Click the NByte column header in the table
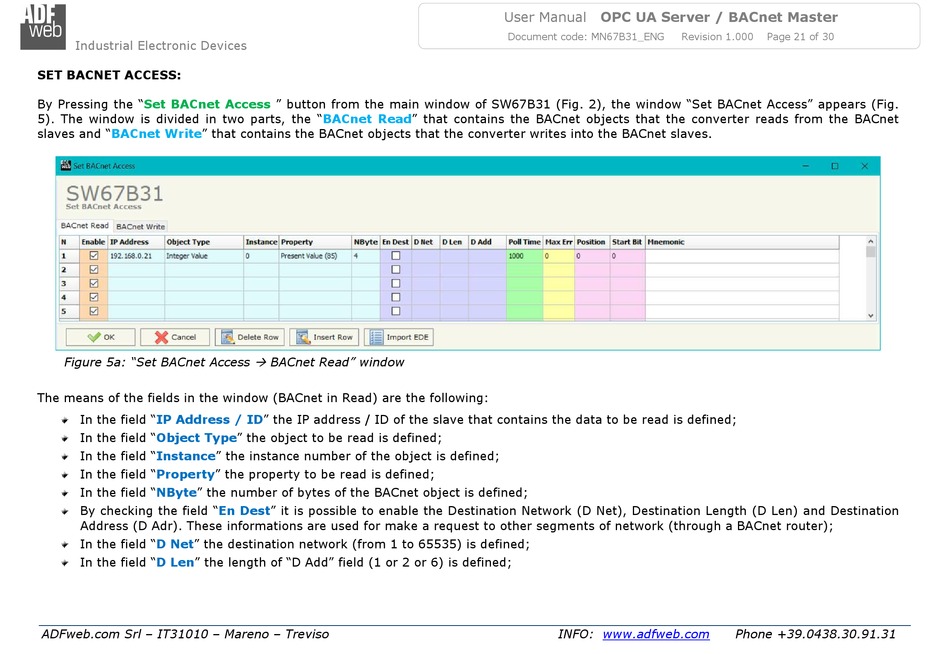The image size is (950, 654). coord(366,242)
